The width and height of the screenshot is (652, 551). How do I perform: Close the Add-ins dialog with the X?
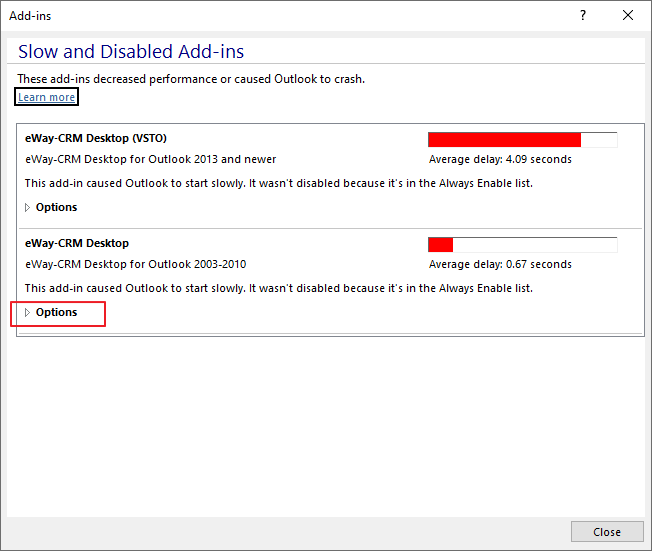coord(628,15)
